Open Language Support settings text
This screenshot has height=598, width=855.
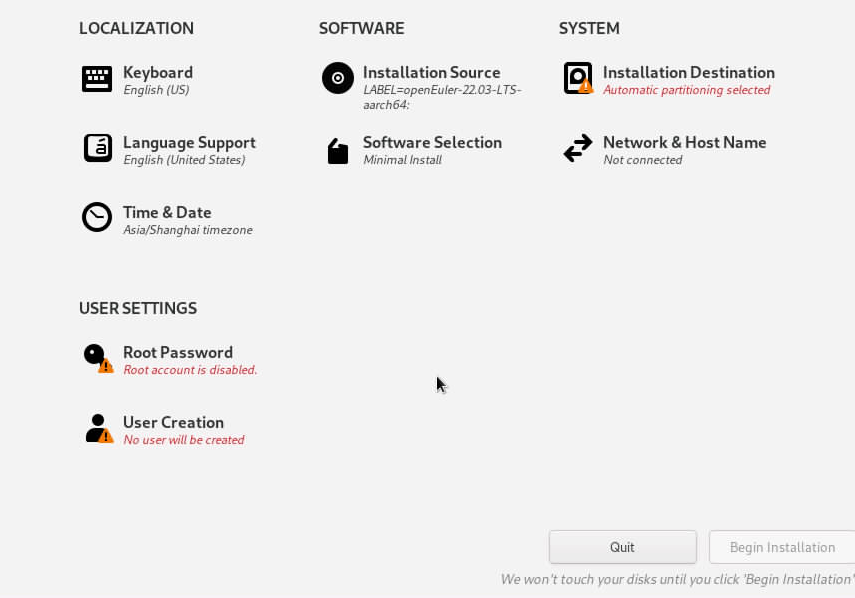click(x=189, y=142)
